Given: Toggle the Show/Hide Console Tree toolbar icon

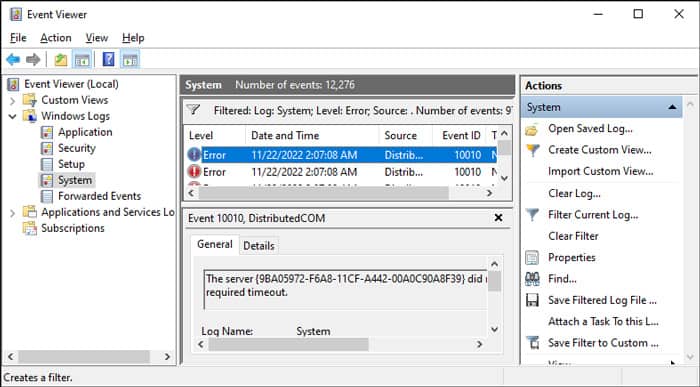Looking at the screenshot, I should click(82, 59).
